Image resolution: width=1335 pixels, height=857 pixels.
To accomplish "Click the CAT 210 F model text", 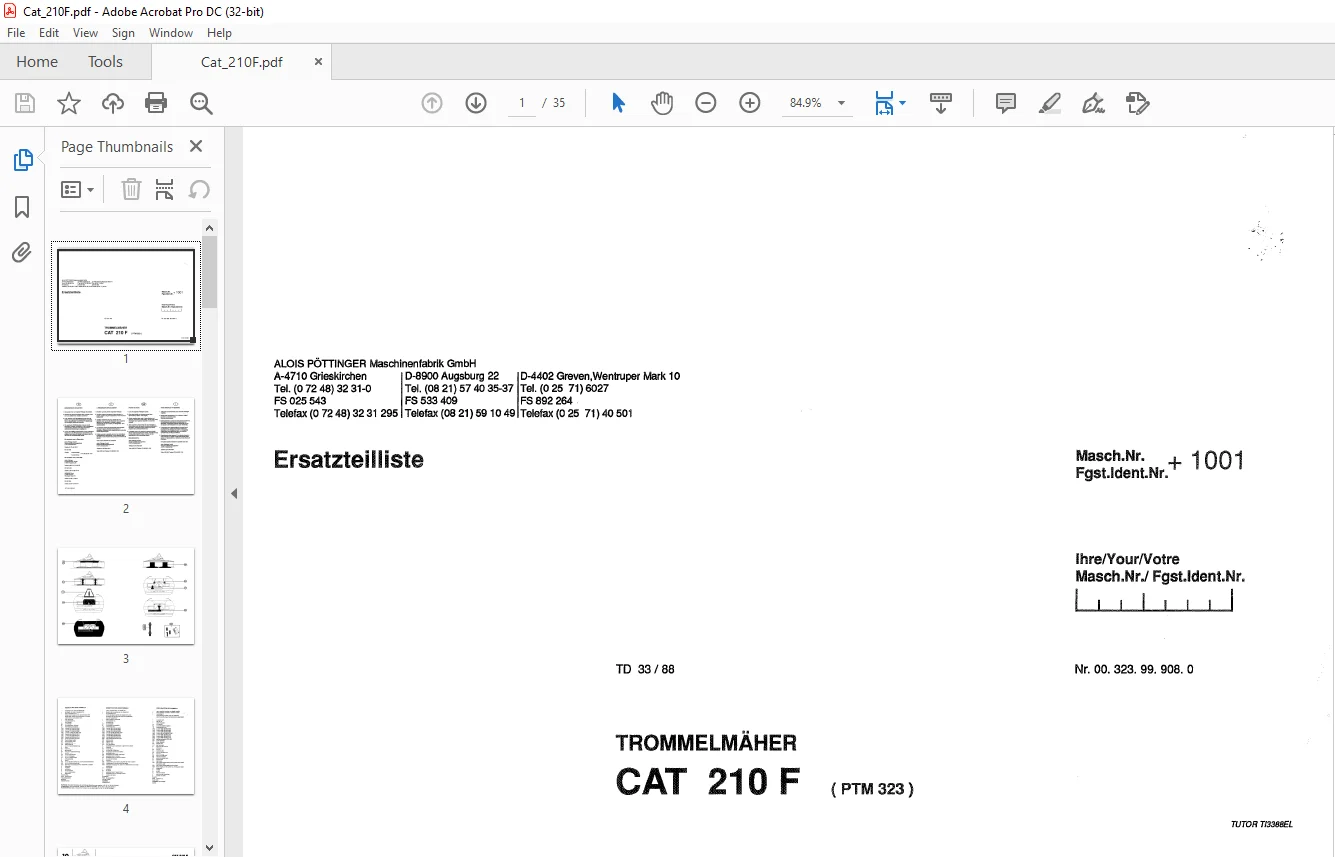I will 708,782.
